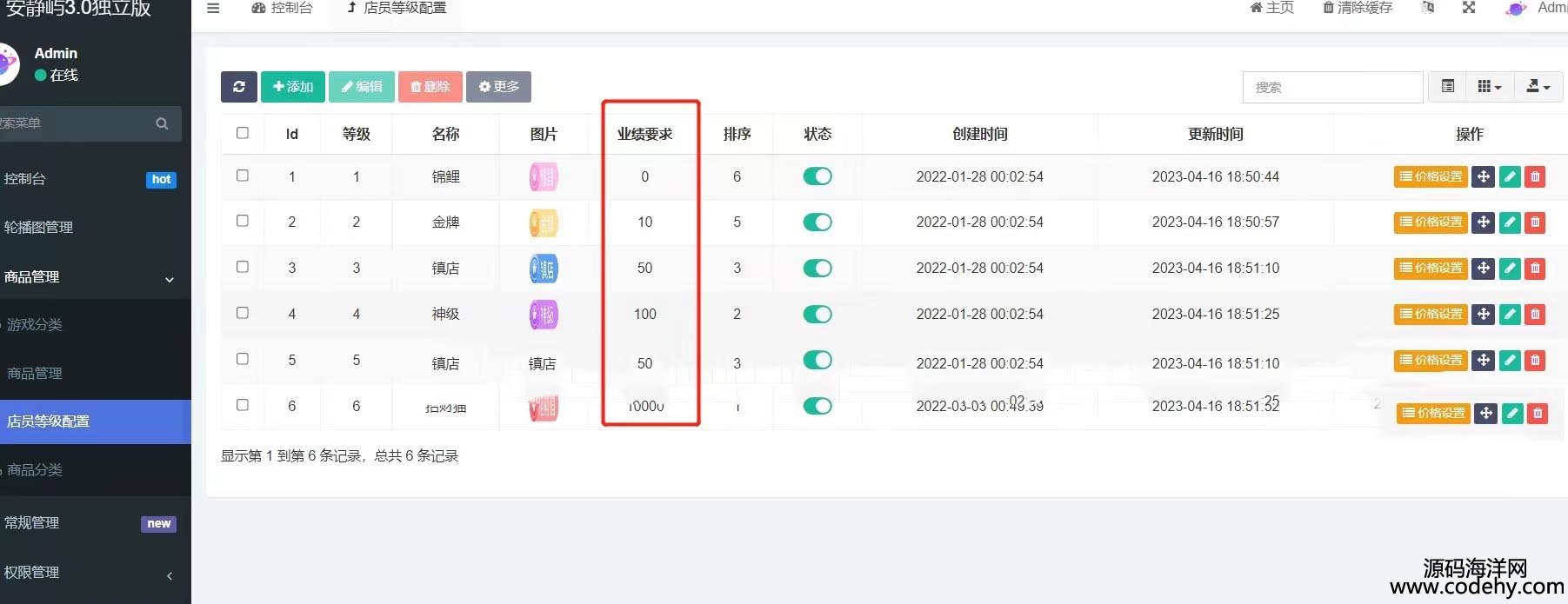Click the delete trash icon for Id 3 row

1536,268
